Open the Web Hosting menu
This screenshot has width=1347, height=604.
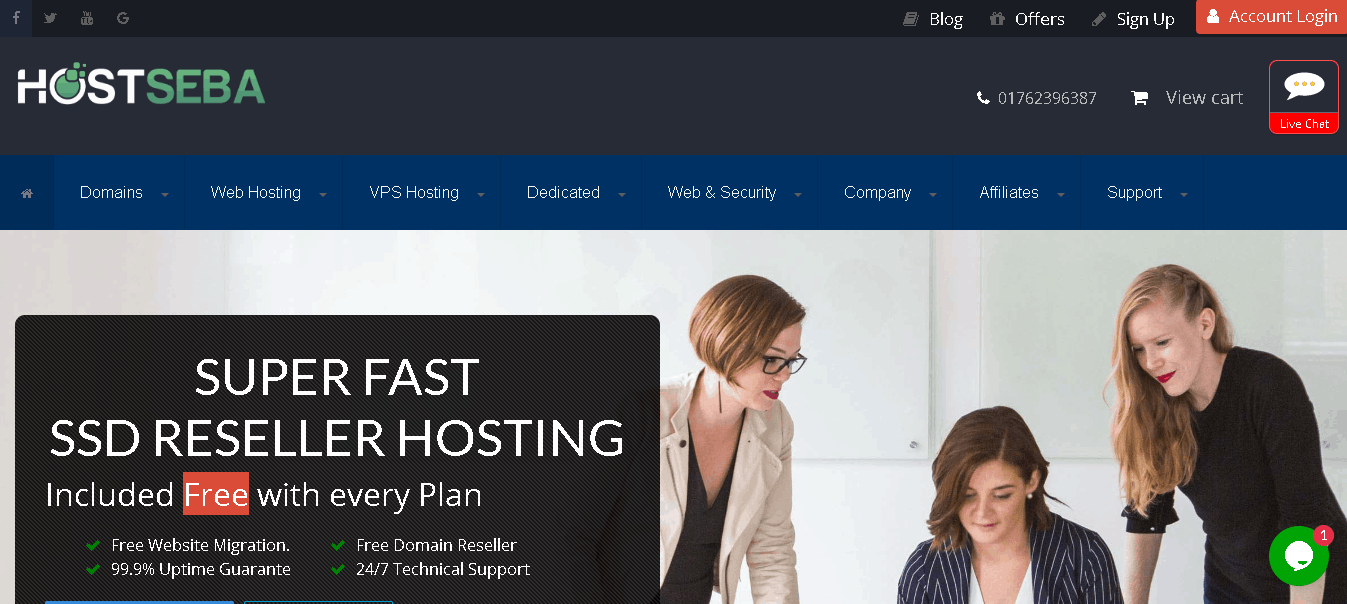pyautogui.click(x=255, y=193)
